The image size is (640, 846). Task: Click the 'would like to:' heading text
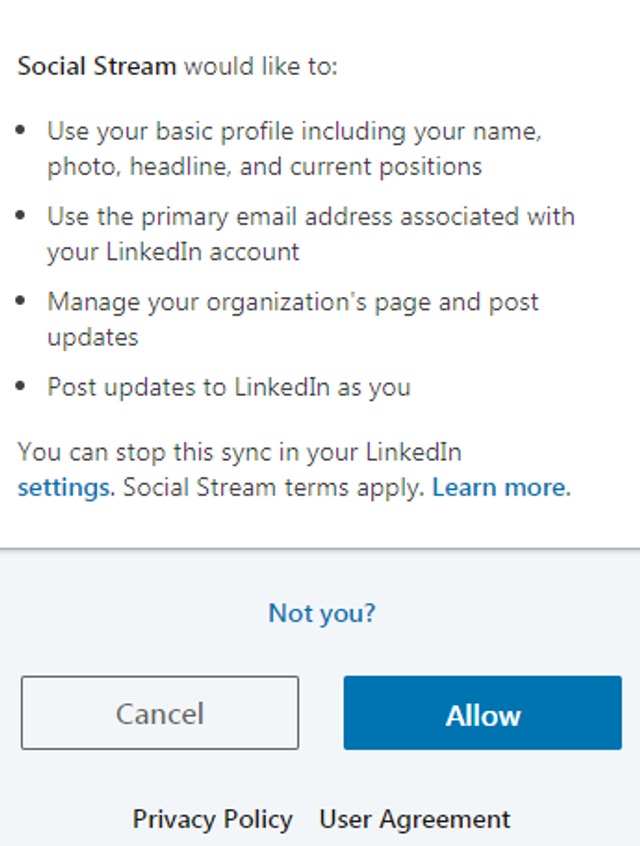click(x=261, y=66)
